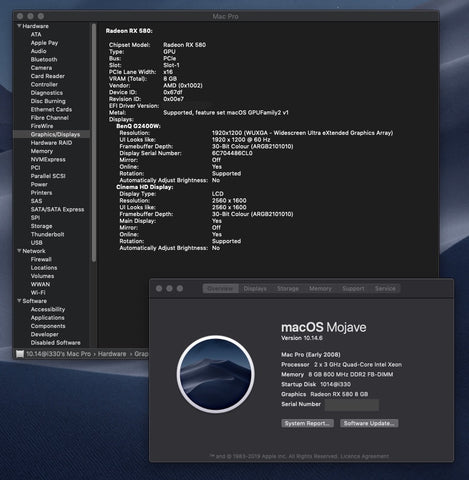Select Wi-Fi under Network
This screenshot has width=469, height=480.
pyautogui.click(x=38, y=293)
